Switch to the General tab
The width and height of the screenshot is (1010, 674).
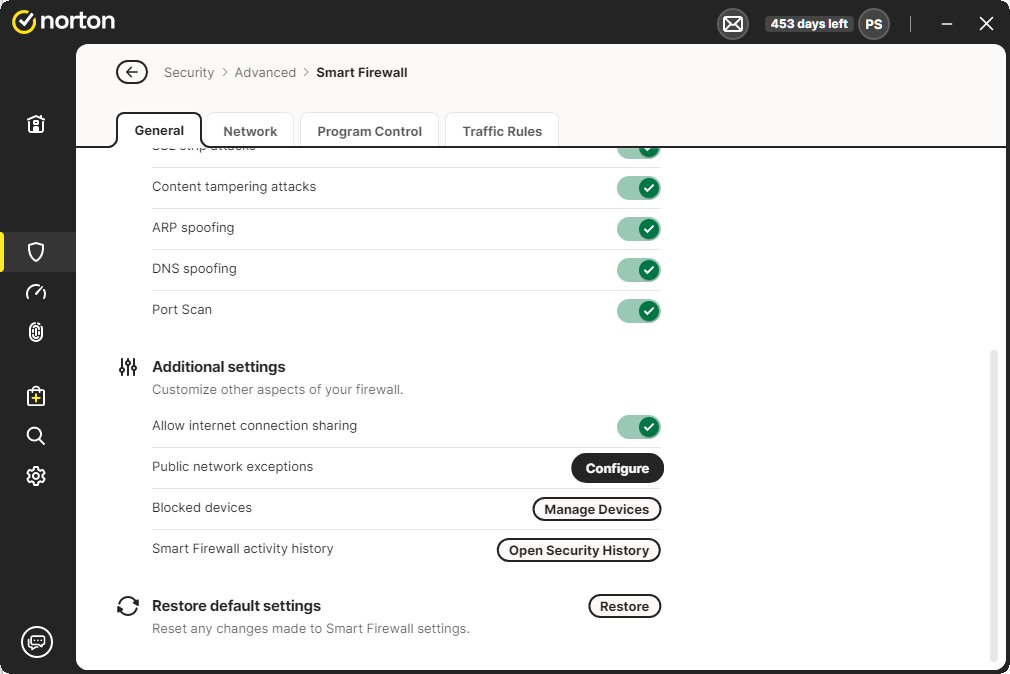point(159,130)
